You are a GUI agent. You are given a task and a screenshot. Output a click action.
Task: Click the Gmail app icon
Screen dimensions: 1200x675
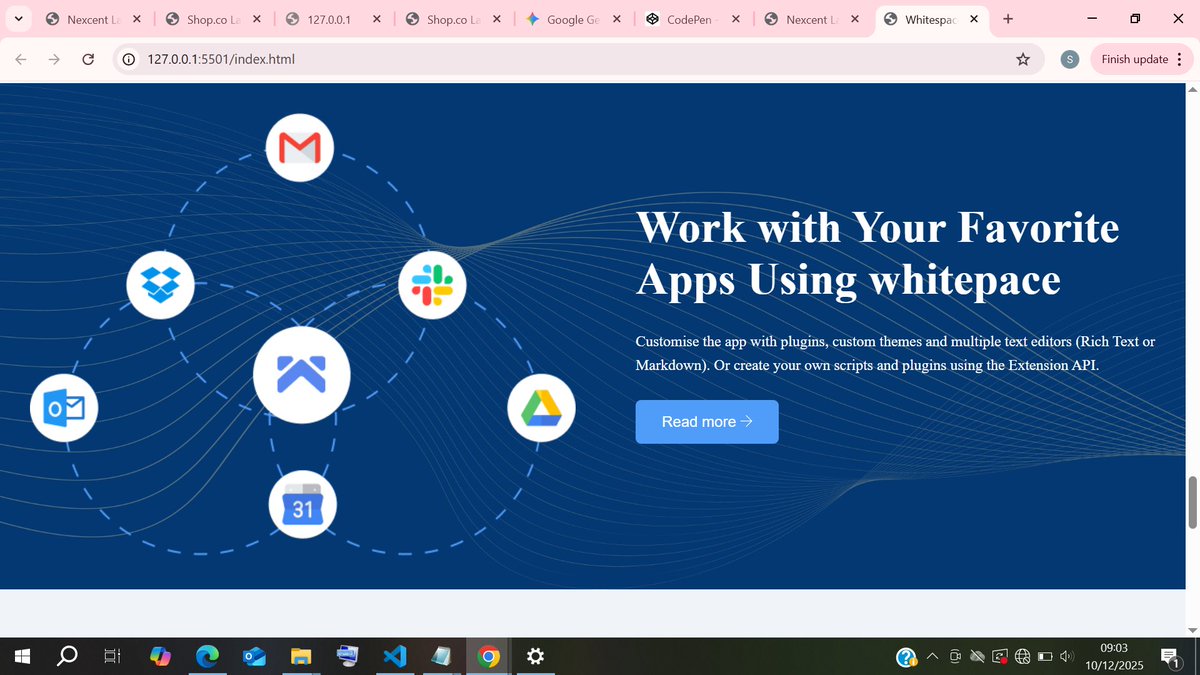301,148
